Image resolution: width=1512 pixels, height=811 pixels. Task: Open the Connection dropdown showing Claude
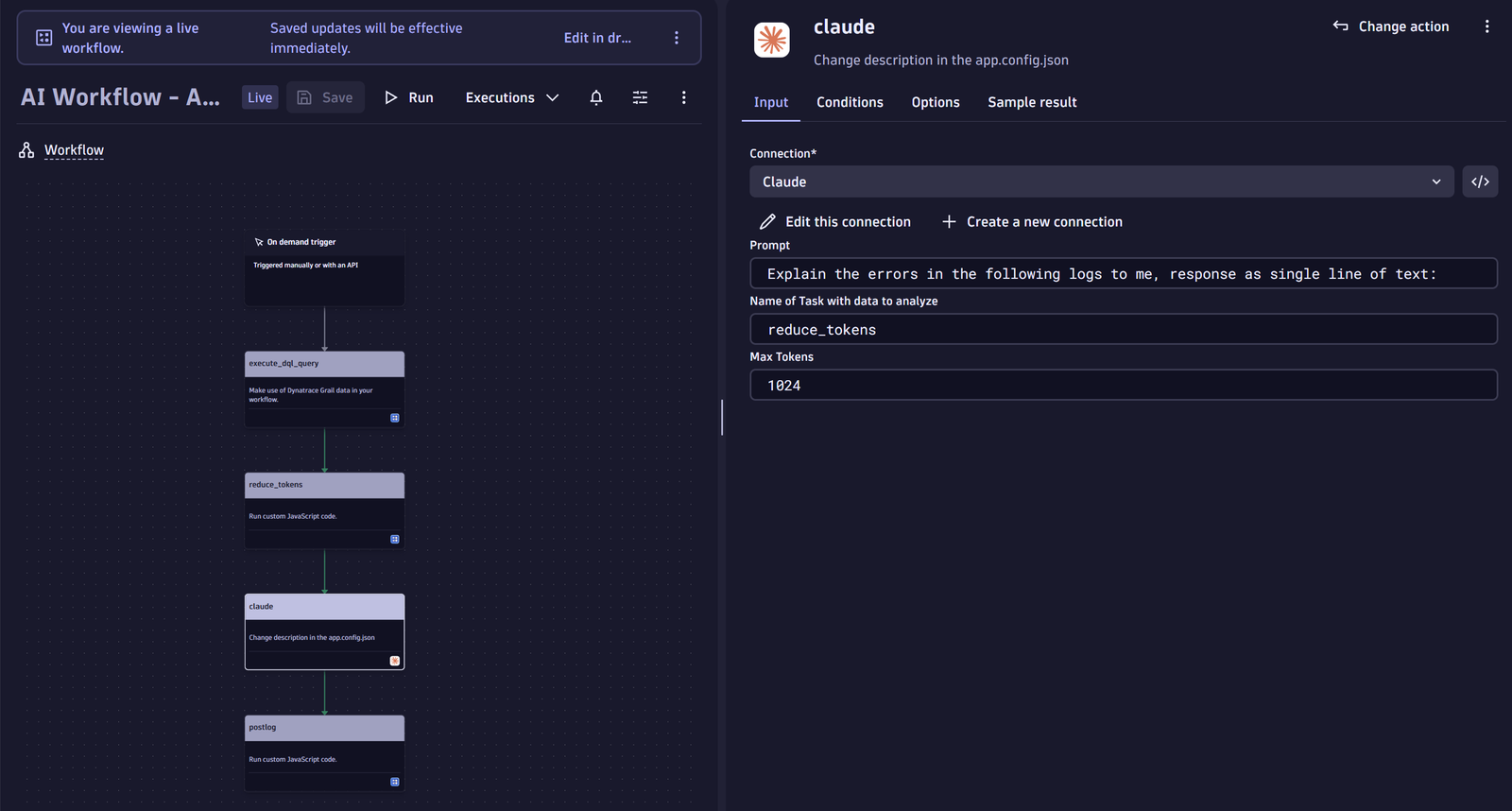[1102, 181]
